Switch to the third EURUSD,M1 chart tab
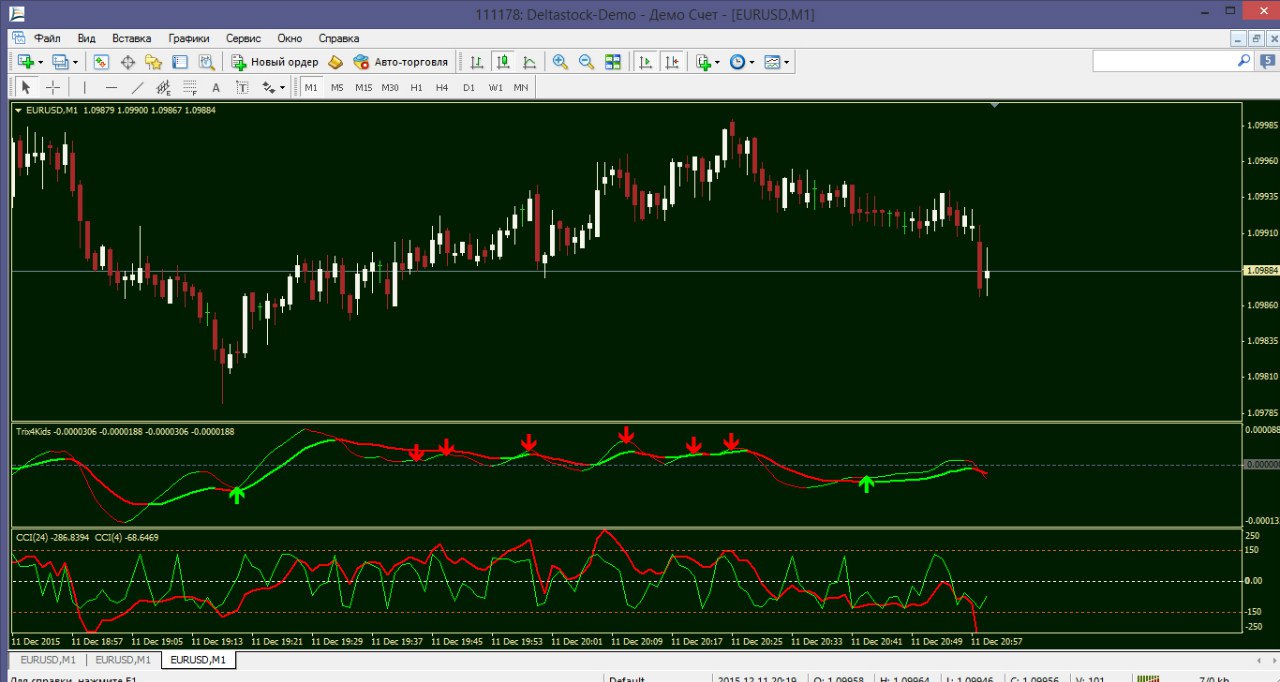Screen dimensions: 1280x682 click(x=197, y=660)
